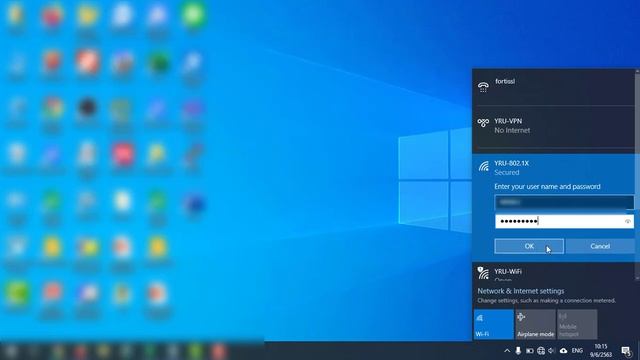640x360 pixels.
Task: Open the taskbar clock and date
Action: pyautogui.click(x=601, y=351)
